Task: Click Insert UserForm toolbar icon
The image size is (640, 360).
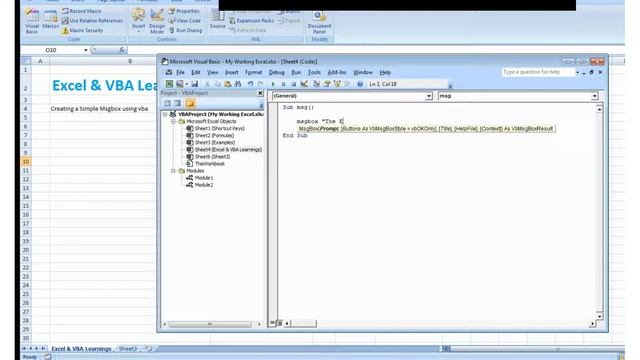Action: [x=179, y=84]
